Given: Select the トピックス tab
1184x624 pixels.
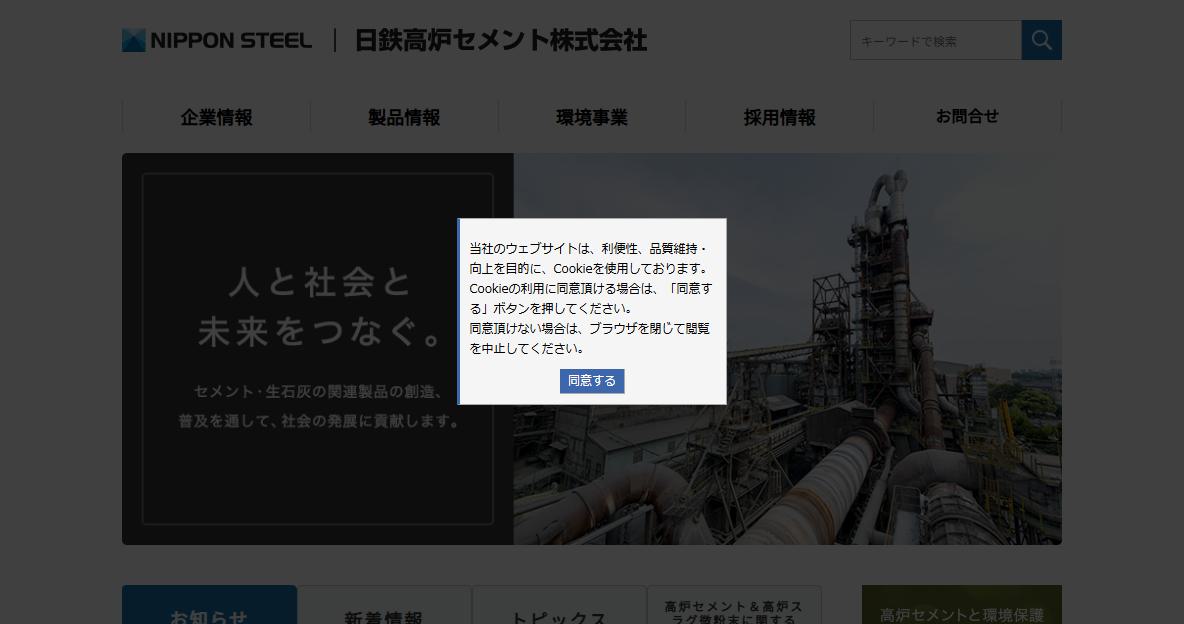Looking at the screenshot, I should pyautogui.click(x=559, y=605).
